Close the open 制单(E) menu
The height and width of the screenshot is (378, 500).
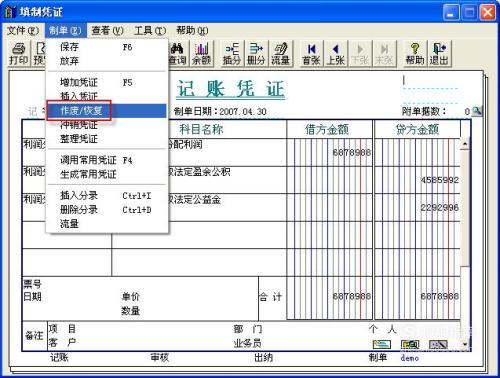point(65,31)
